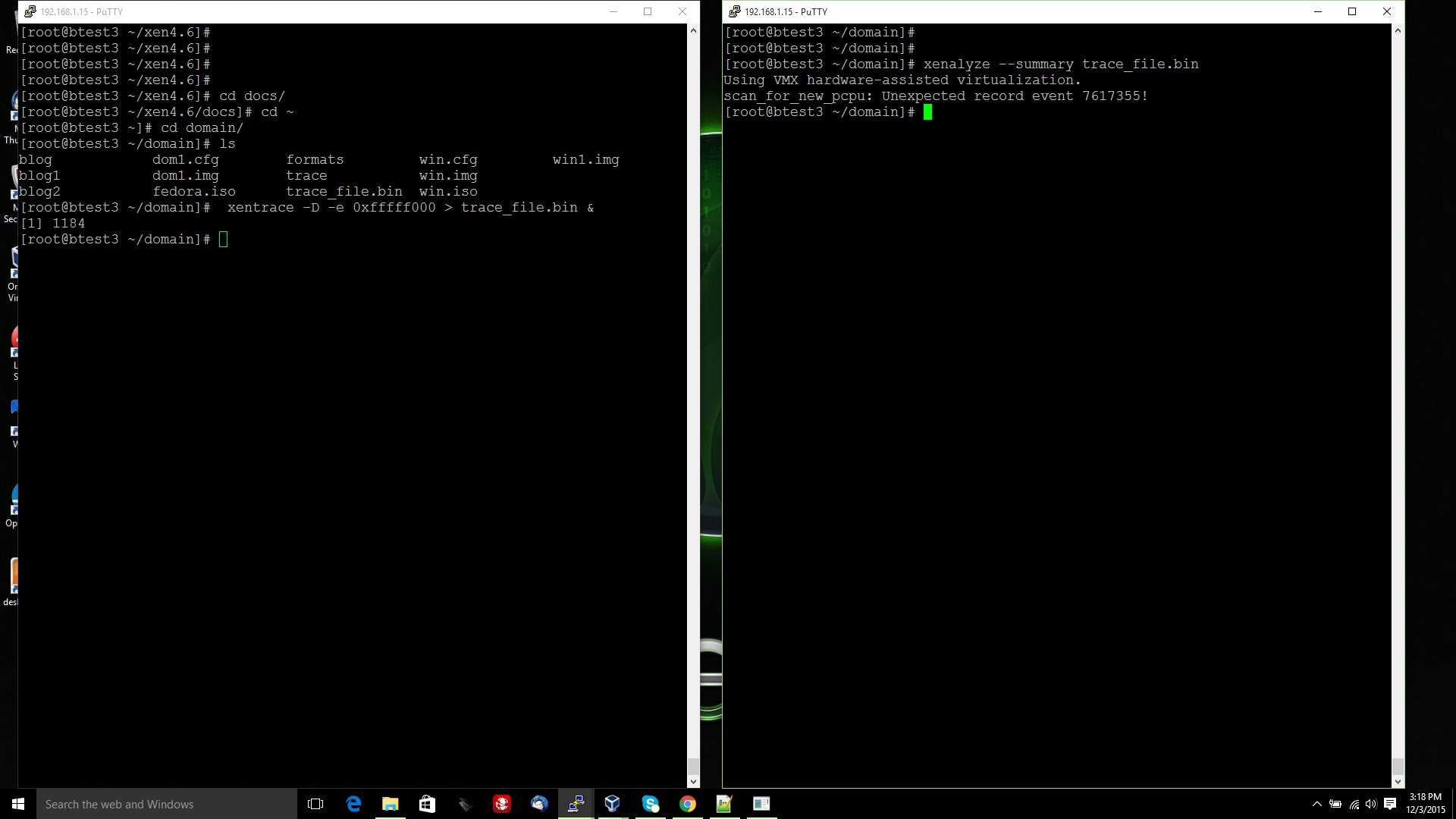
Task: Click the Search the web and Windows box
Action: pyautogui.click(x=167, y=804)
